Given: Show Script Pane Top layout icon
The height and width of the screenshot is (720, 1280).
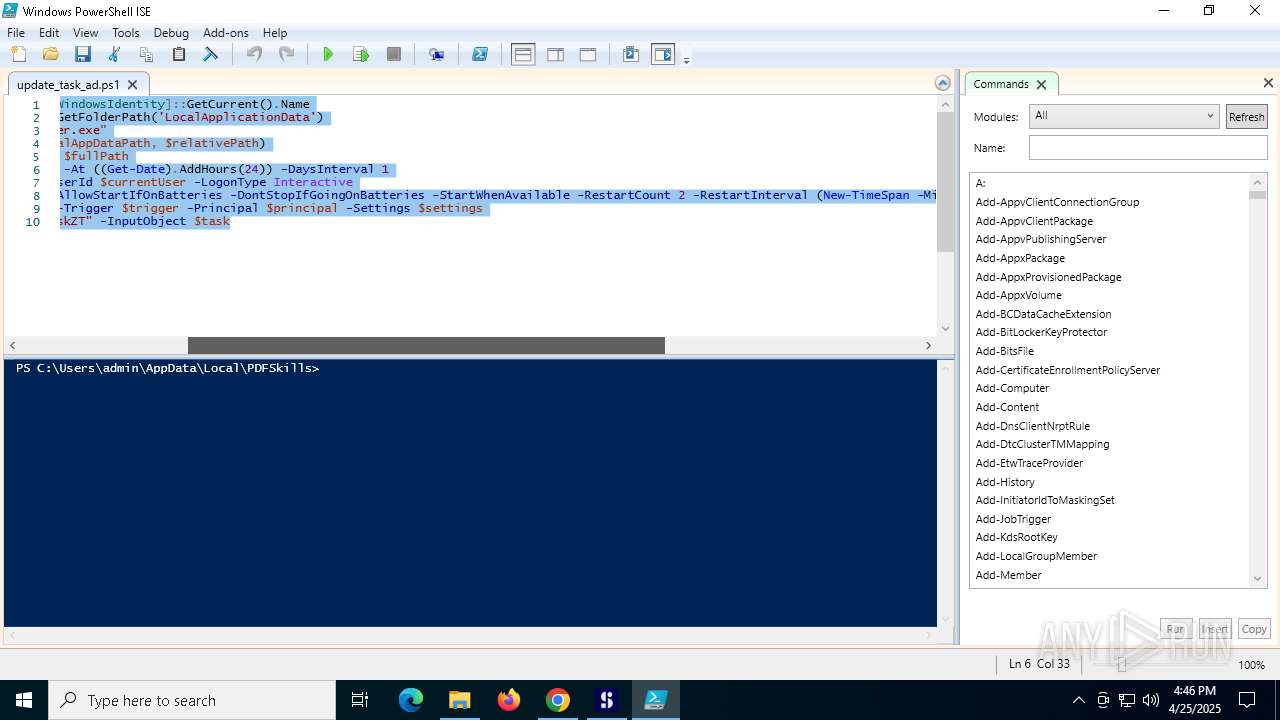Looking at the screenshot, I should (523, 55).
